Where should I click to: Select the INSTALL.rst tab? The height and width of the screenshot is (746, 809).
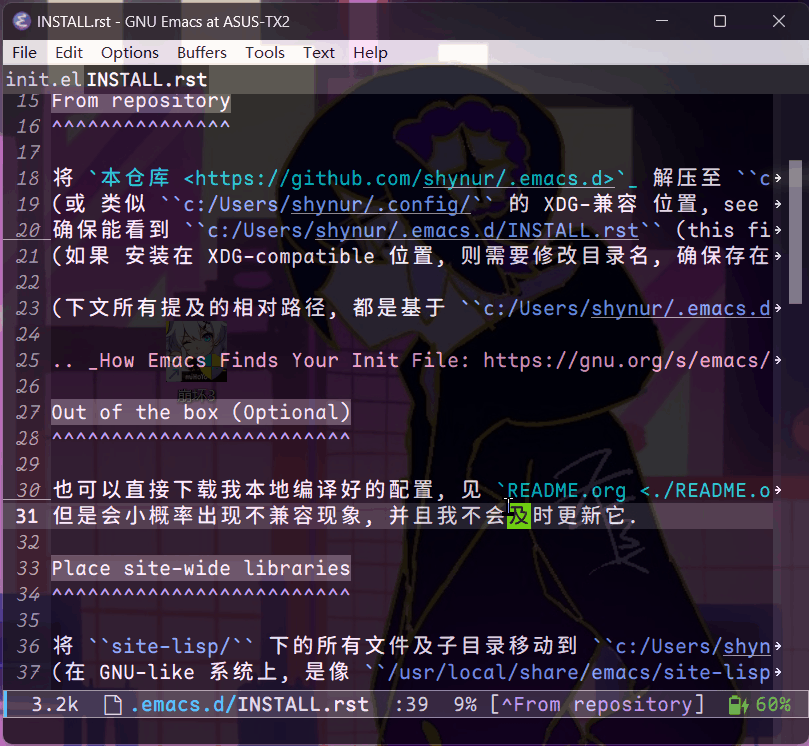[147, 80]
